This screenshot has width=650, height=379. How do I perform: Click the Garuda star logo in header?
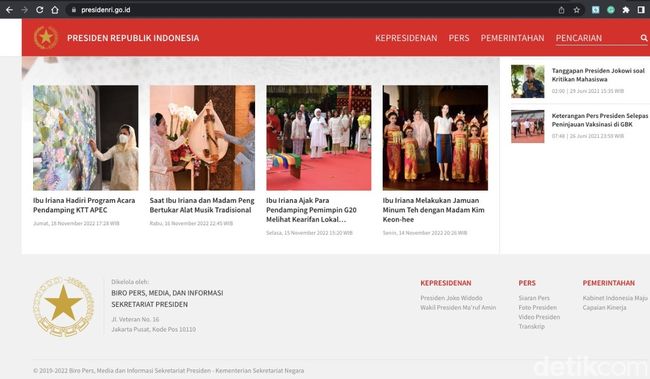click(46, 37)
